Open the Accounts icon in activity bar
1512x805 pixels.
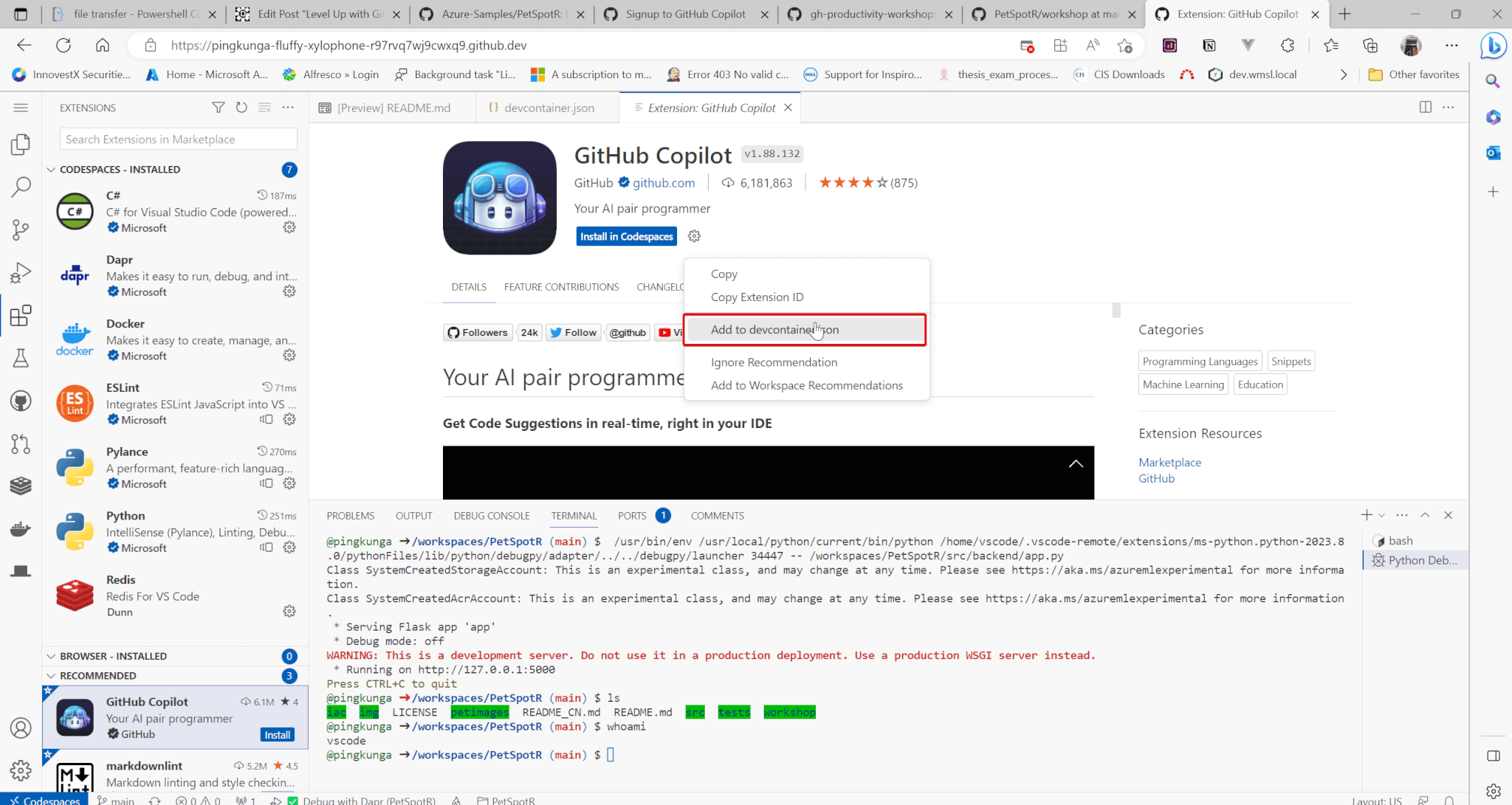(21, 728)
